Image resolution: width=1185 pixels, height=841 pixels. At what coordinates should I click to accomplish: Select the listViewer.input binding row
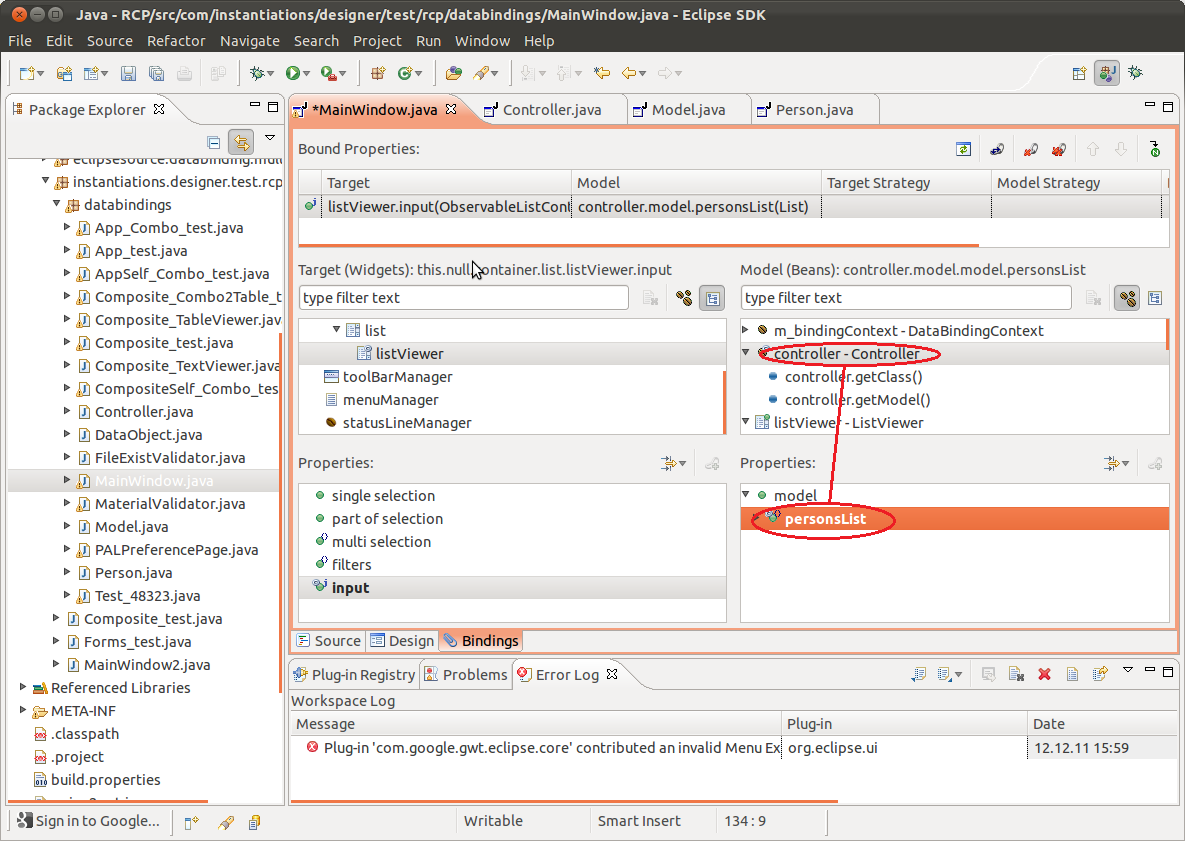733,206
